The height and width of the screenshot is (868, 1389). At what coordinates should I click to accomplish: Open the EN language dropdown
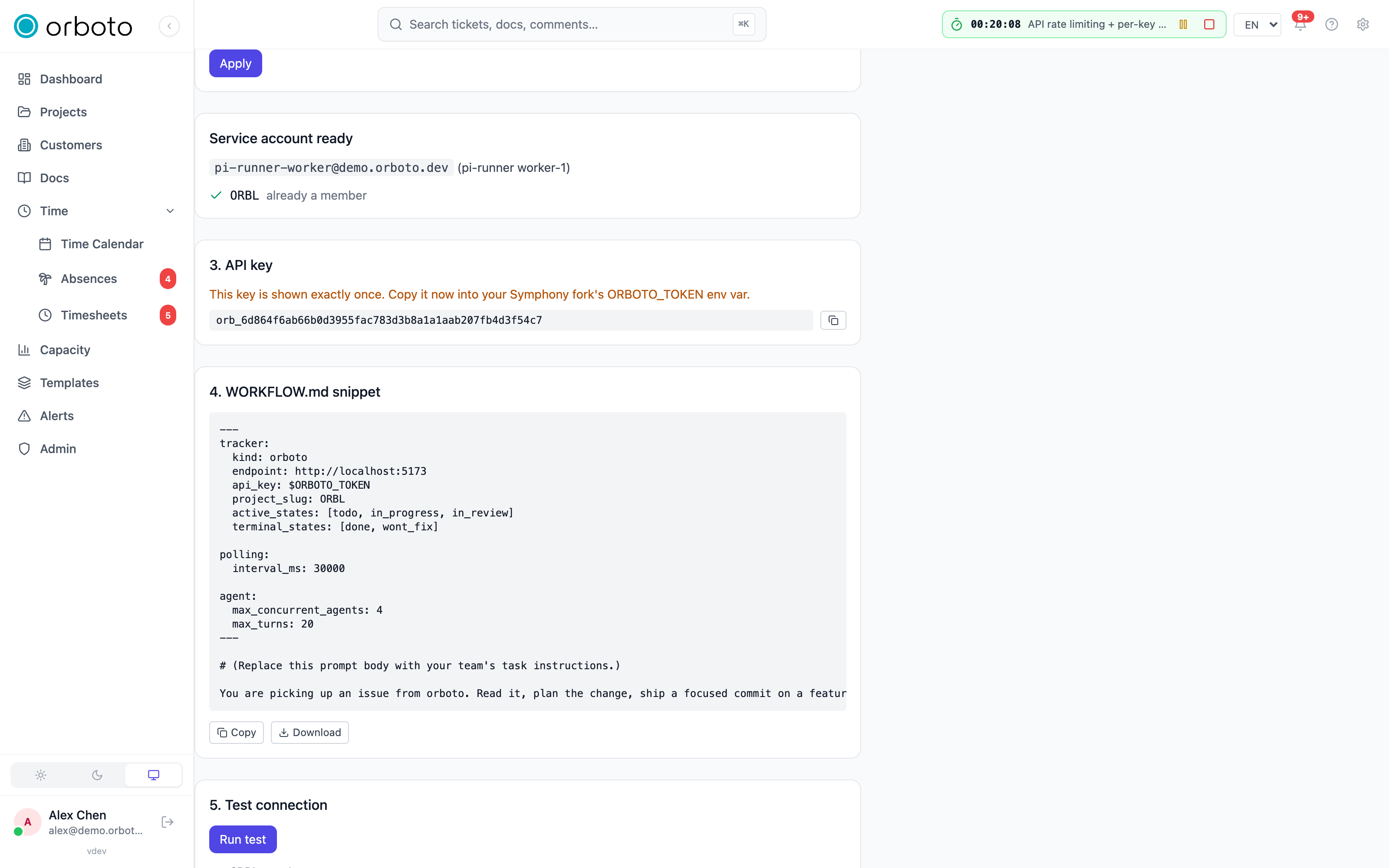[x=1257, y=25]
